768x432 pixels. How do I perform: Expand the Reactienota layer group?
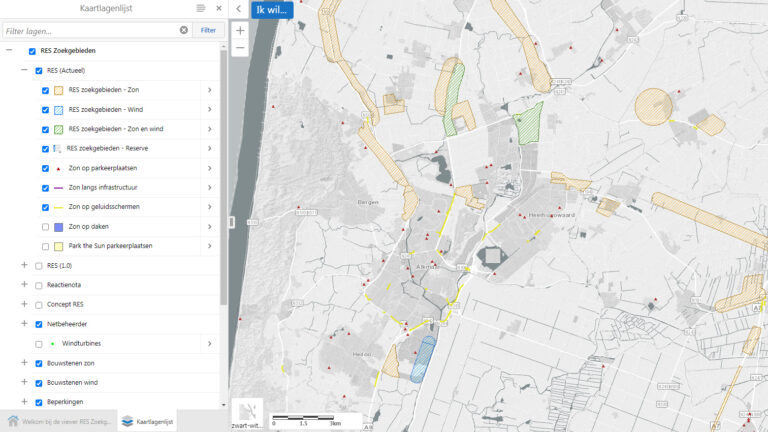point(24,285)
